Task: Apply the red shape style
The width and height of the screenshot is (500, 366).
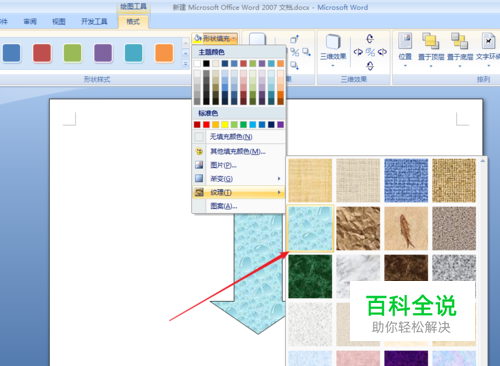Action: [x=42, y=53]
